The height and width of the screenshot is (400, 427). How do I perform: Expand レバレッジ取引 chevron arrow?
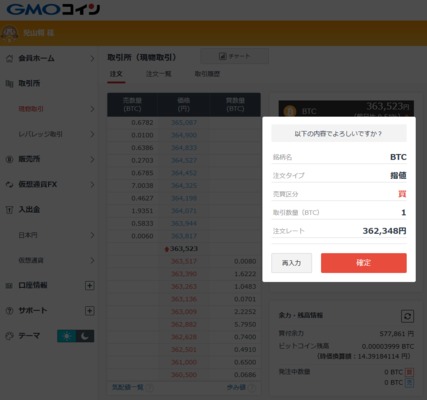coord(92,134)
